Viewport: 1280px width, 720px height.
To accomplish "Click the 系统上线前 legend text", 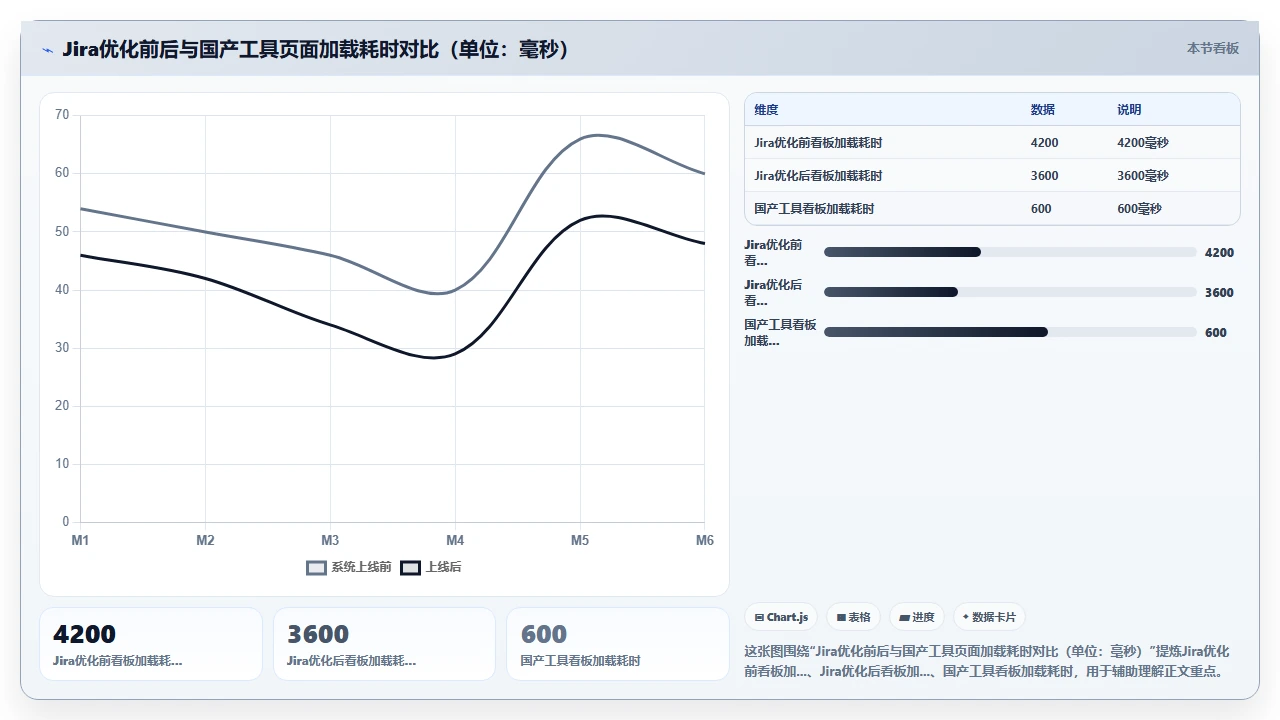I will click(362, 567).
